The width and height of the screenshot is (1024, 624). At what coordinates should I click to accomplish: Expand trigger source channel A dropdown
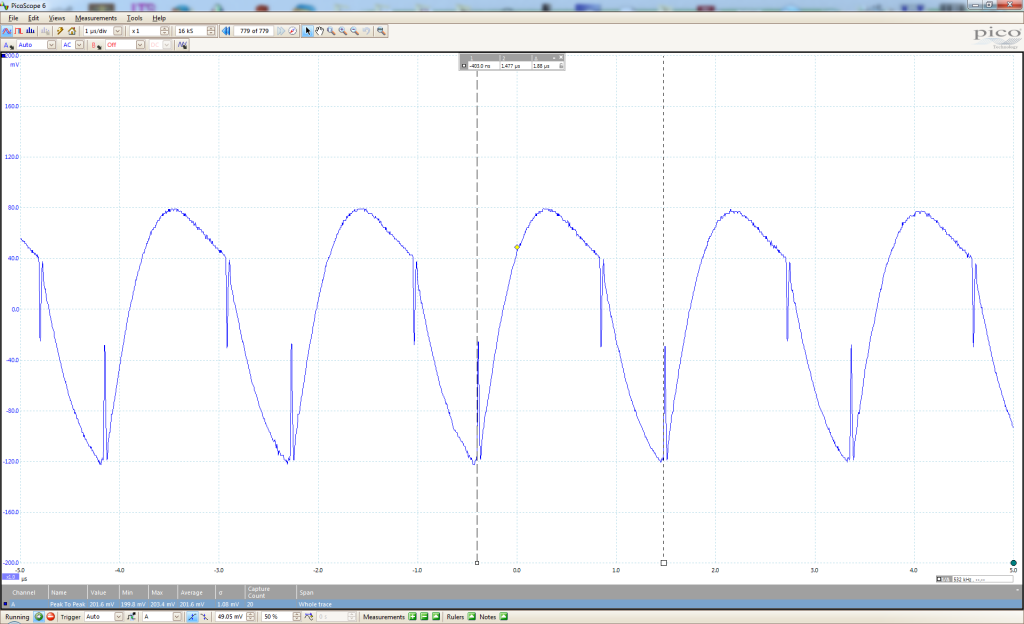(176, 617)
